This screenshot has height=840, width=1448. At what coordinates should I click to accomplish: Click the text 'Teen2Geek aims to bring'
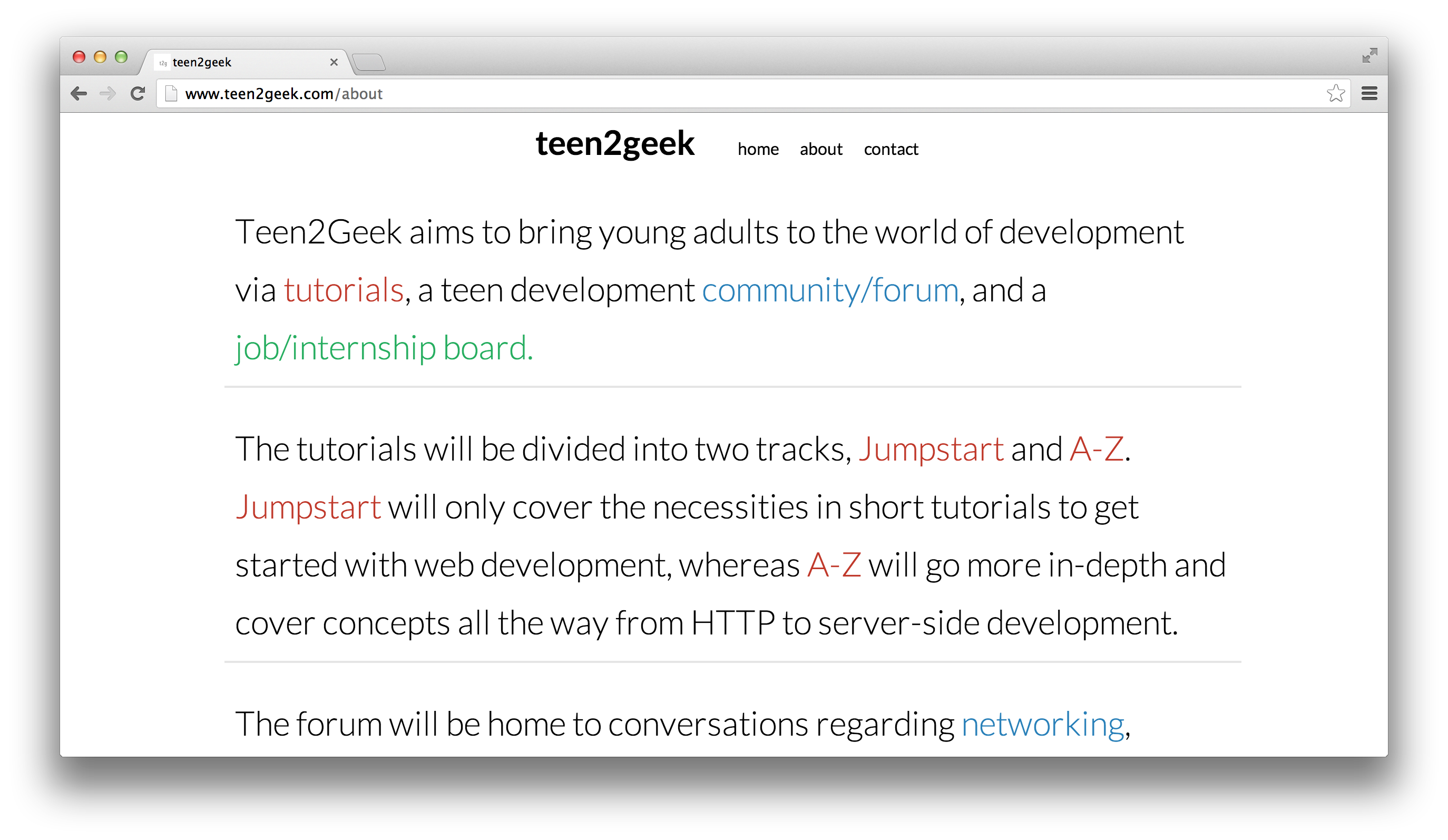[x=413, y=233]
